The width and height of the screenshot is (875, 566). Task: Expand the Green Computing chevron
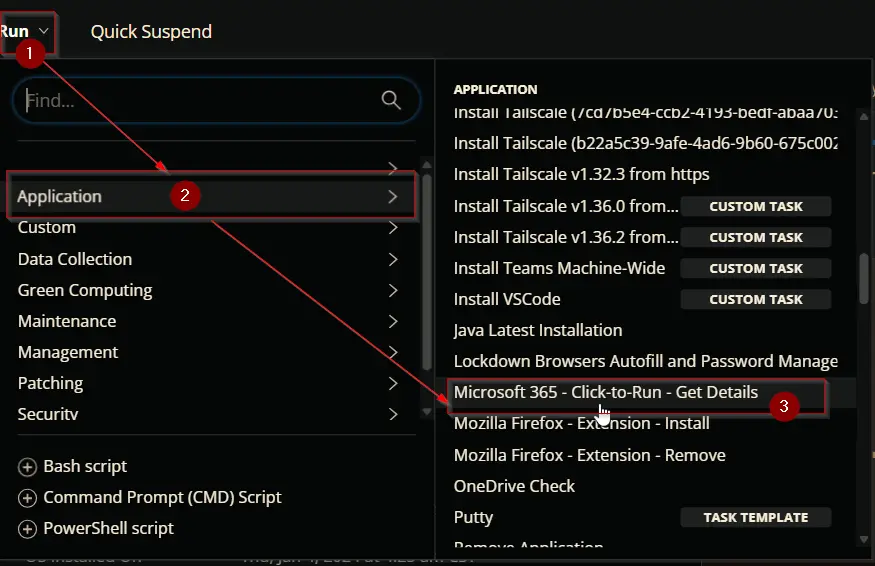pyautogui.click(x=393, y=290)
